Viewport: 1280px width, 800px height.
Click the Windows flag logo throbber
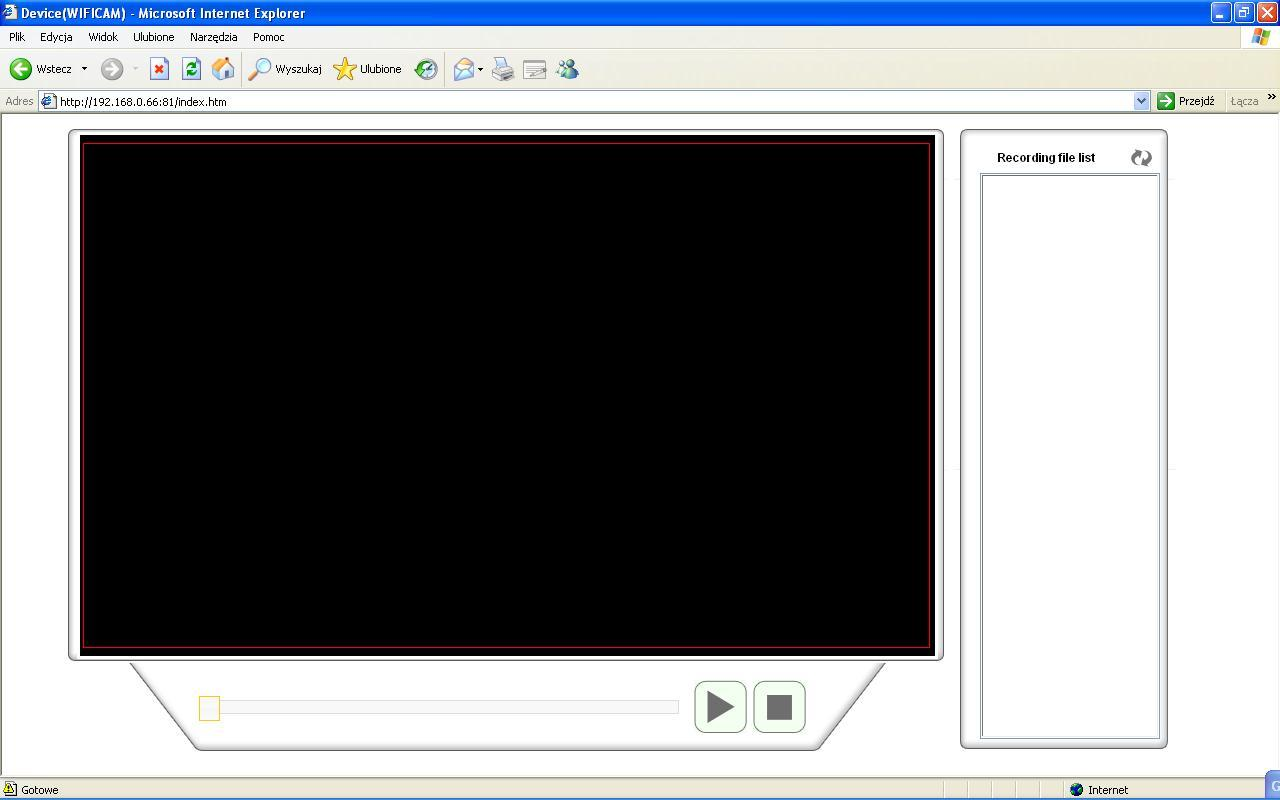(x=1260, y=37)
